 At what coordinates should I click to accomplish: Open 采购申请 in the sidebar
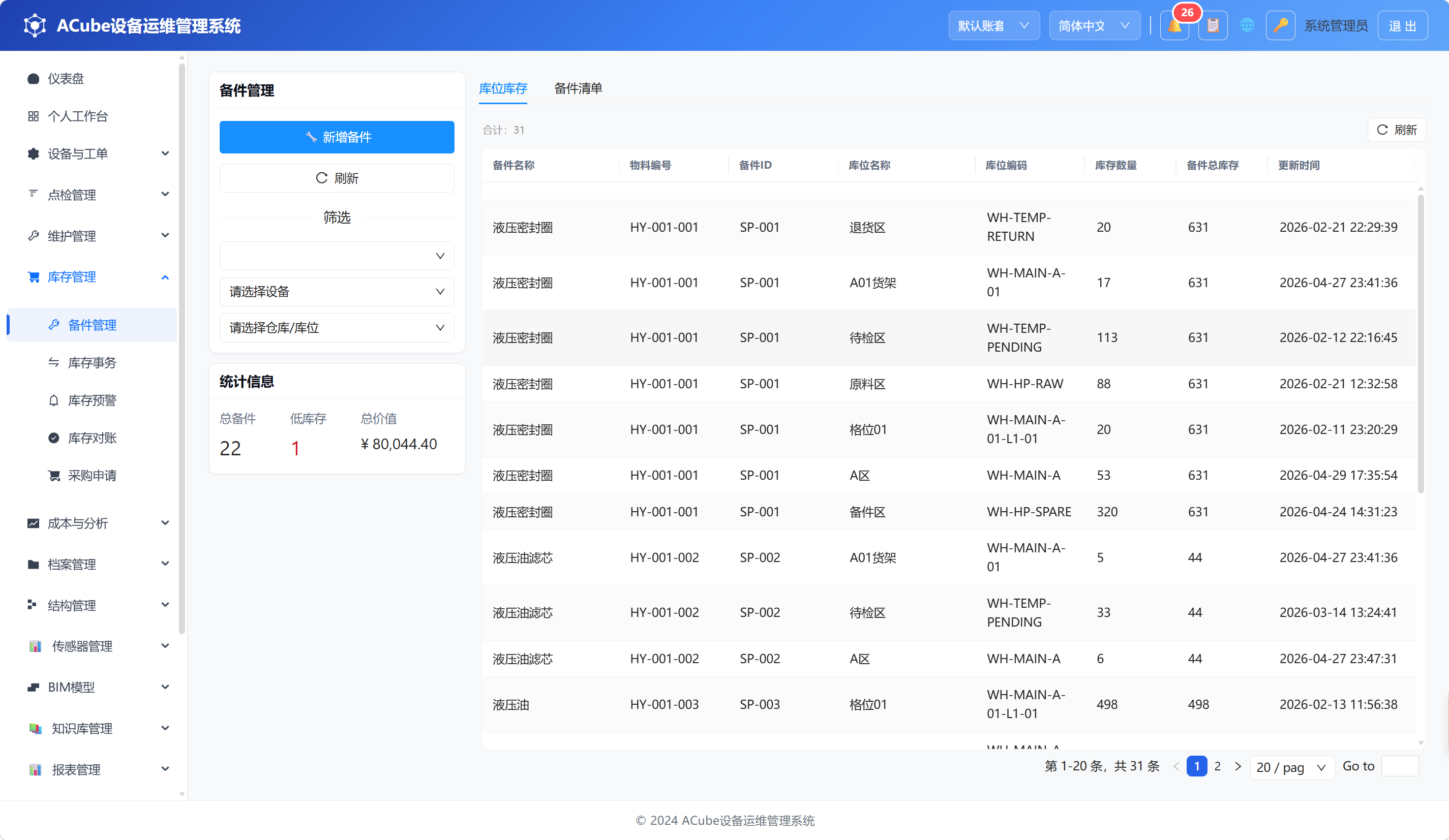(x=92, y=476)
